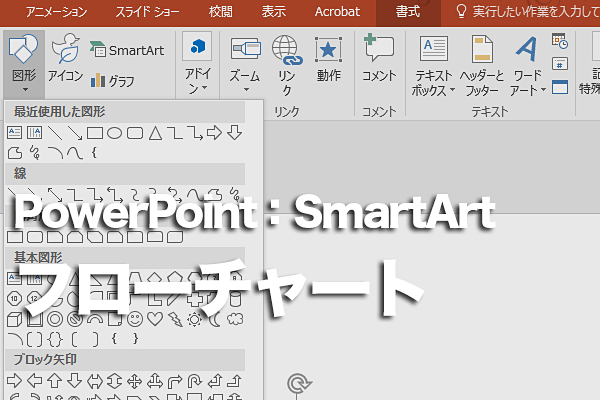Open the 表示 tab
This screenshot has width=600, height=400.
click(274, 11)
